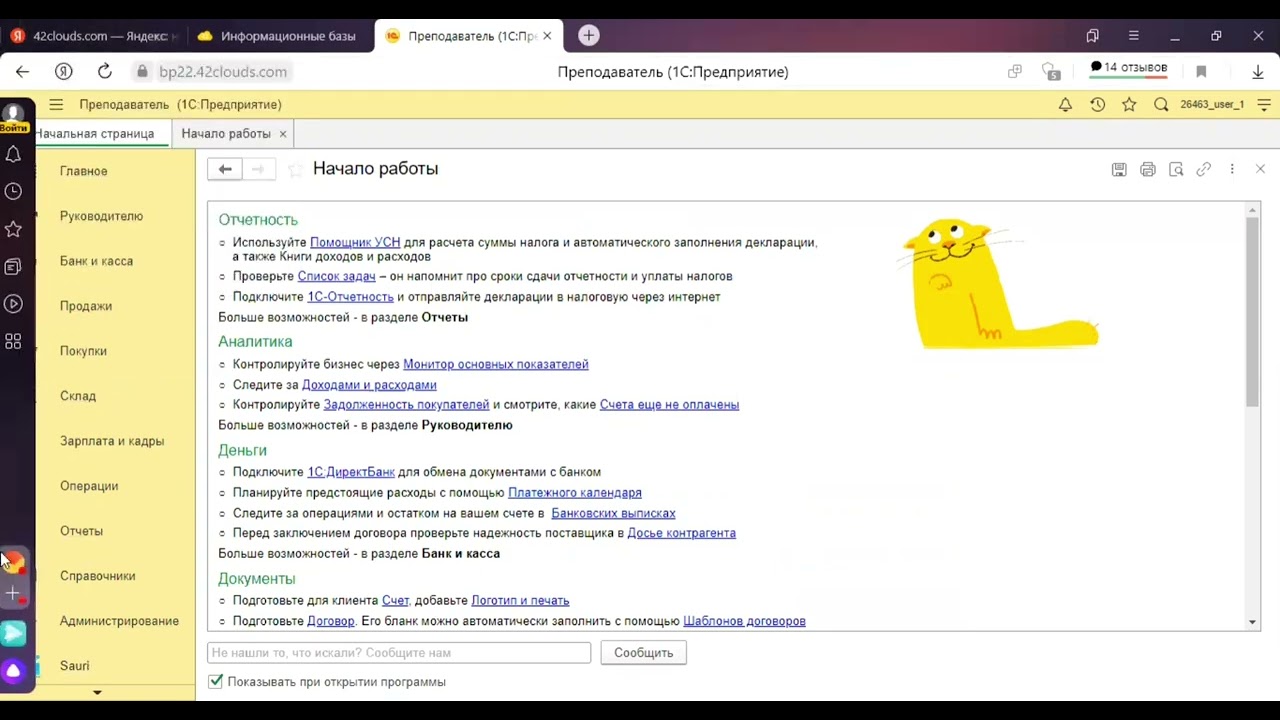Open the Отчеты section
The image size is (1280, 720).
coord(81,531)
